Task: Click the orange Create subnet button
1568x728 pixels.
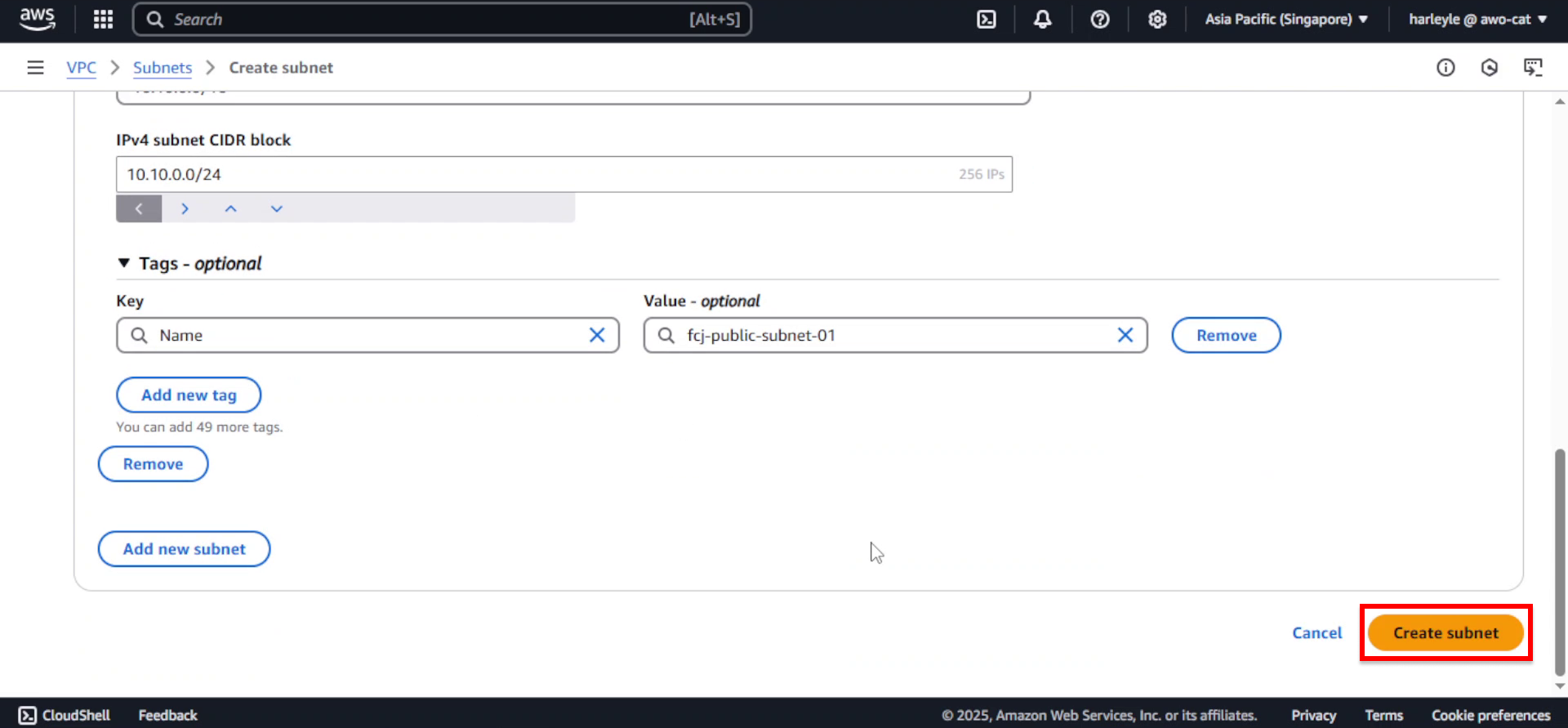Action: coord(1445,633)
